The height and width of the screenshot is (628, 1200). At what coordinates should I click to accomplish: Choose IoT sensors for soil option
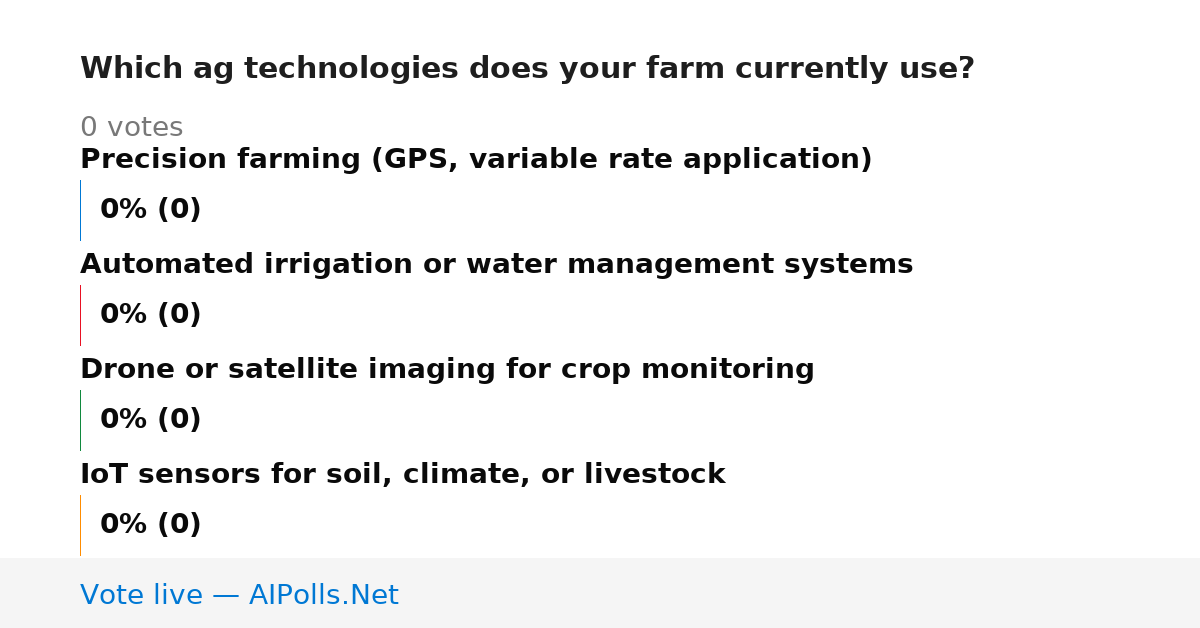(x=402, y=475)
